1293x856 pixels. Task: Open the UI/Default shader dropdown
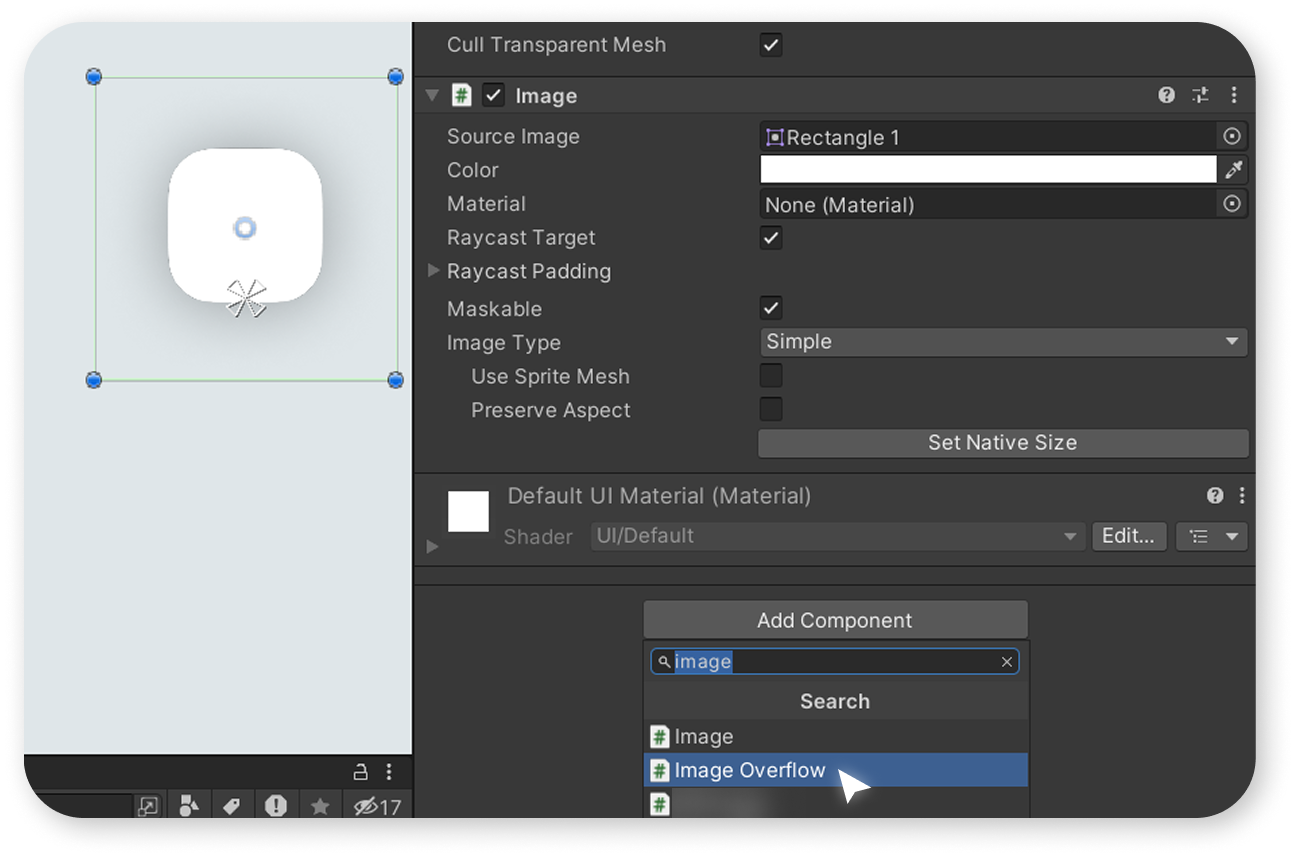(837, 536)
